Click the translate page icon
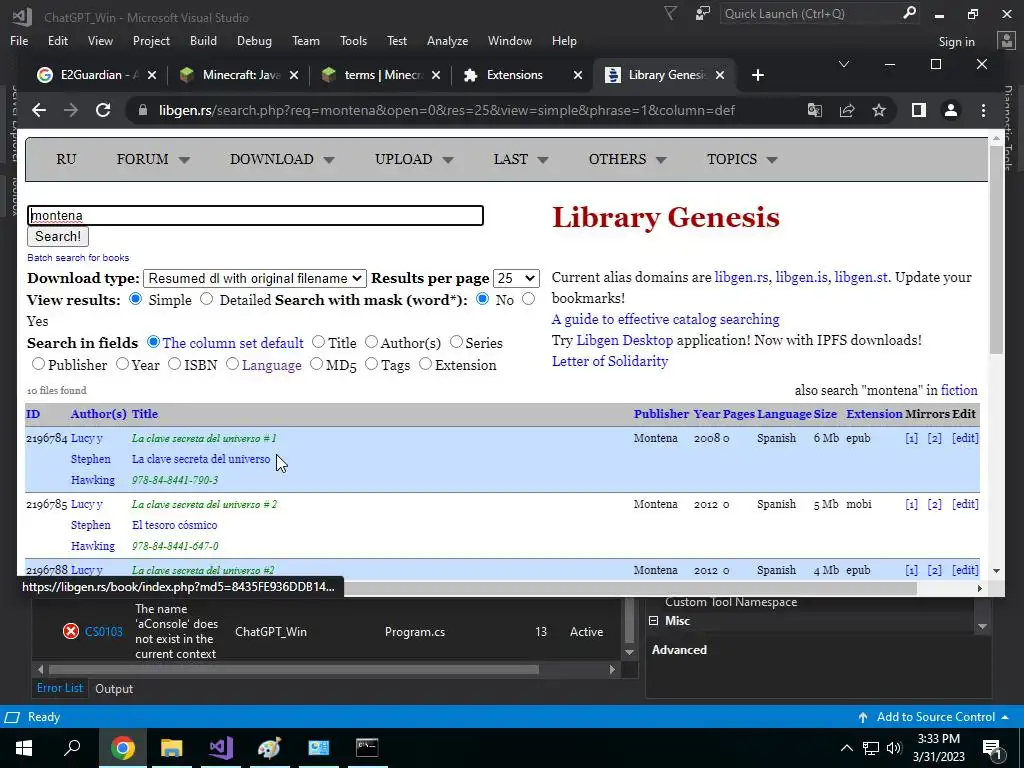1024x768 pixels. [814, 110]
